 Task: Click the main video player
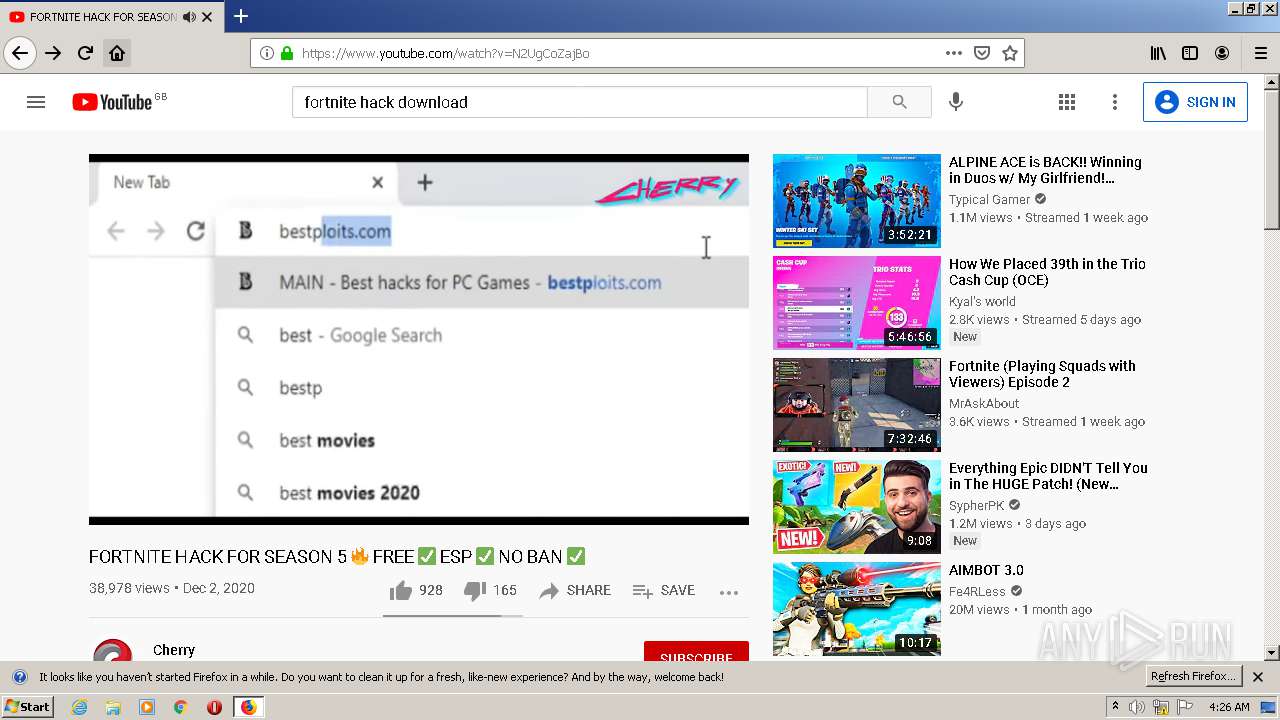(x=419, y=339)
